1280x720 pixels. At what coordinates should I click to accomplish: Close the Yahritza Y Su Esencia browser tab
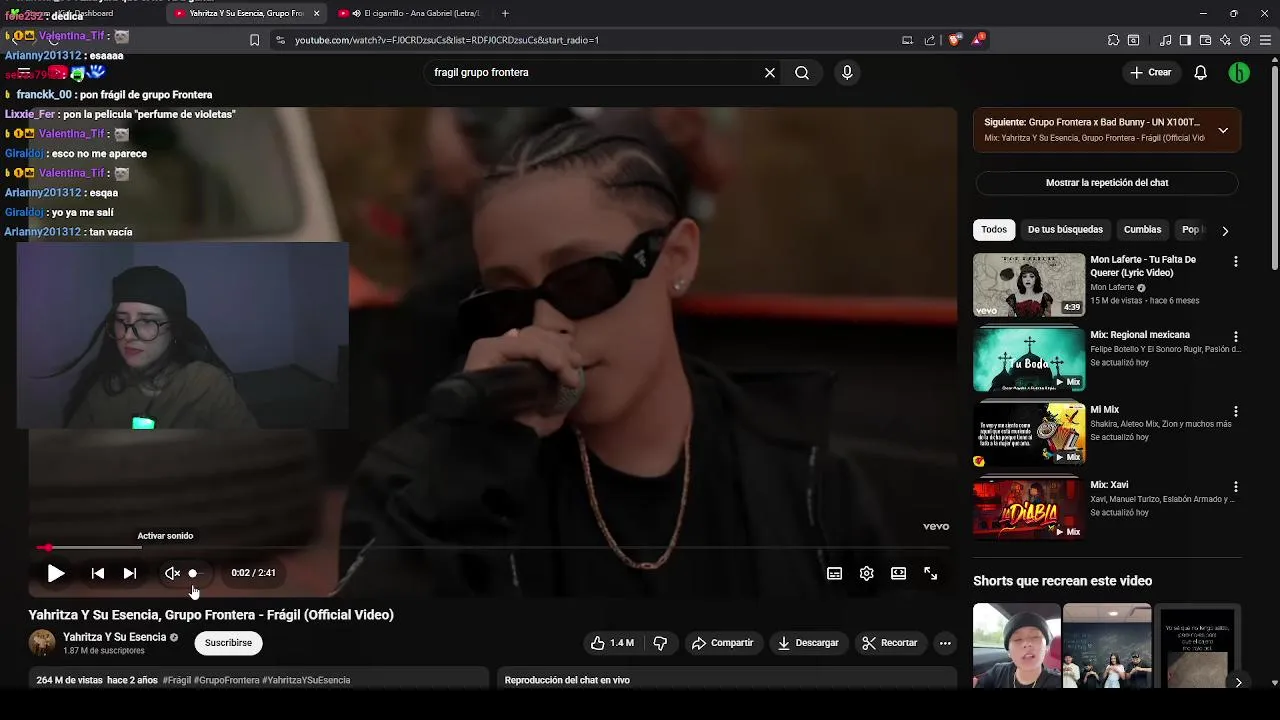click(x=317, y=13)
